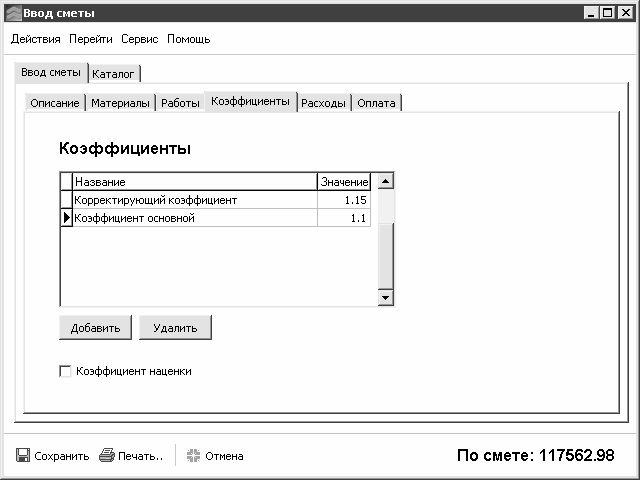
Task: Click the Печать.. label to print
Action: (140, 456)
